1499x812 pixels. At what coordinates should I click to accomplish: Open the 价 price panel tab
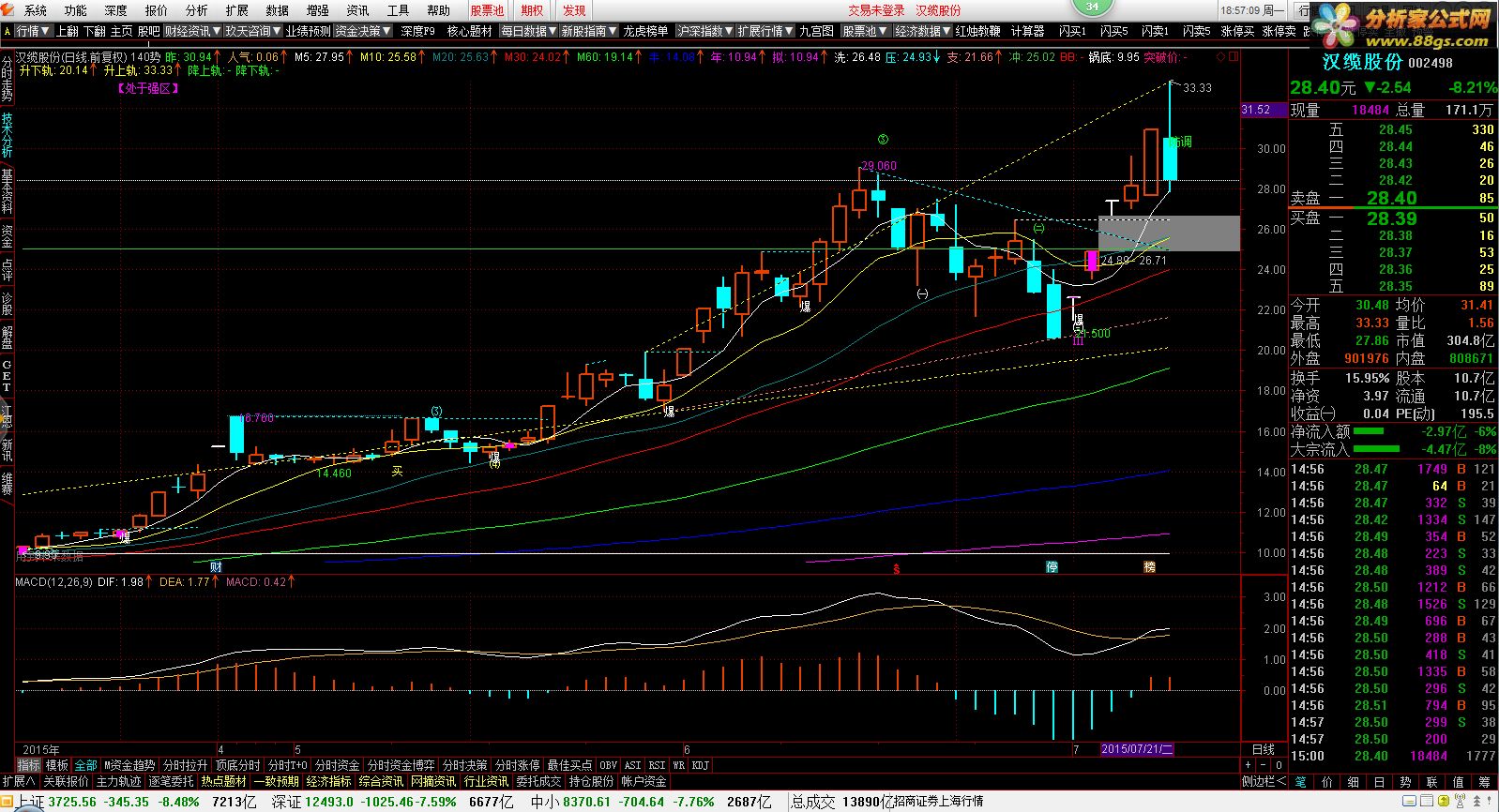click(1326, 781)
